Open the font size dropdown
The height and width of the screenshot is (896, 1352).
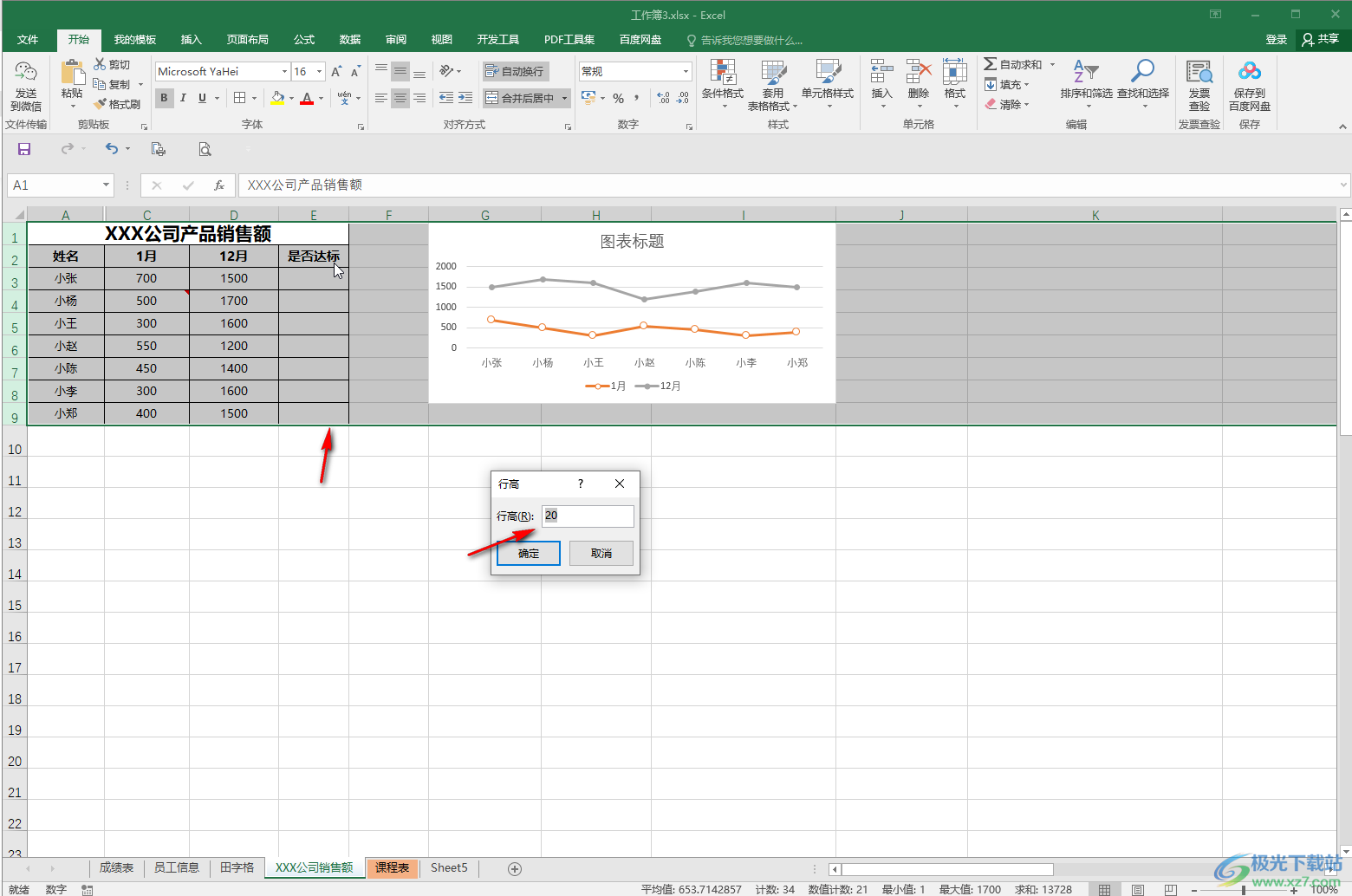pos(320,72)
